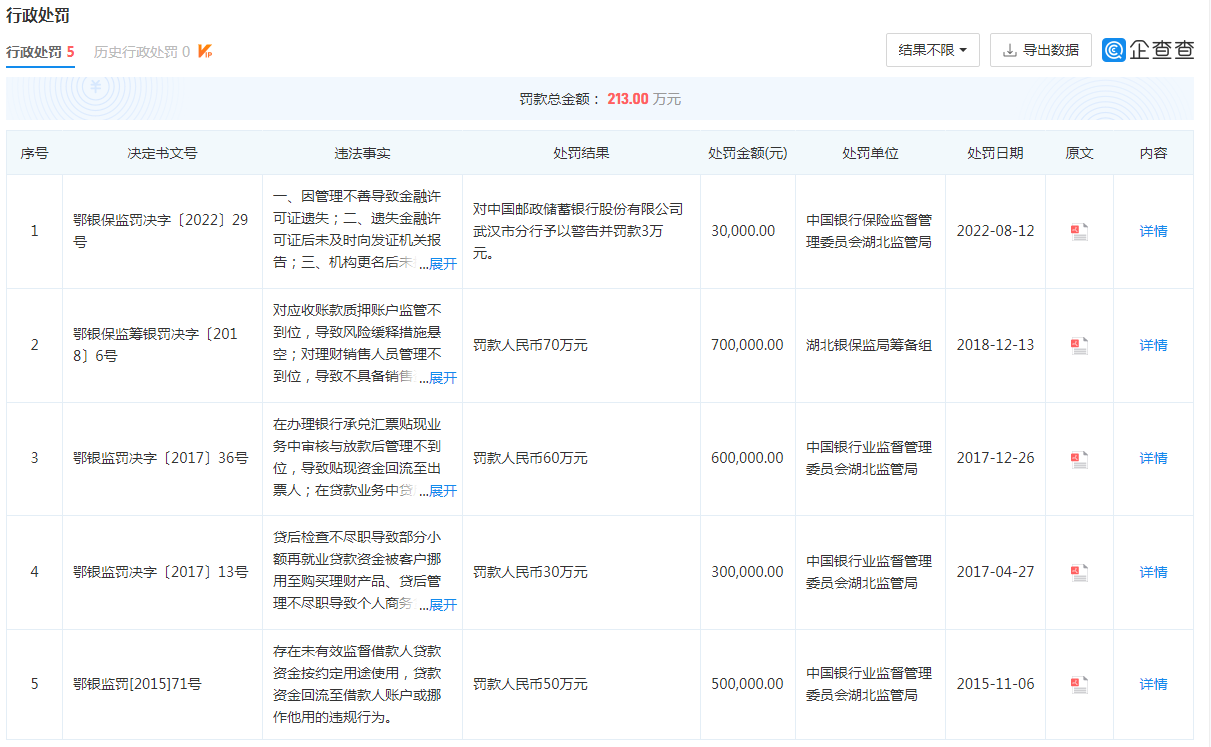This screenshot has width=1211, height=747.
Task: Open 详情 for the 300,000.00 penalty row
Action: 1153,573
